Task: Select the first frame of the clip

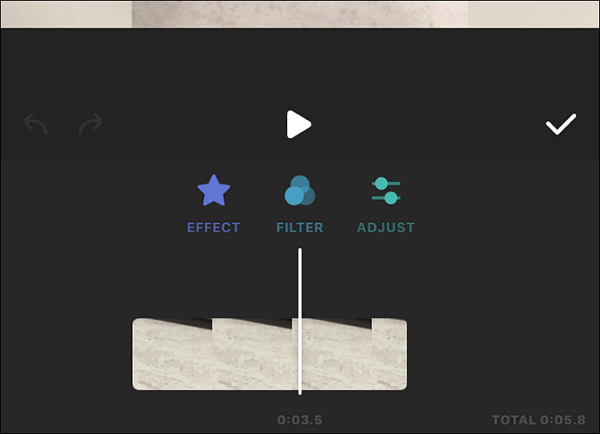Action: (172, 354)
